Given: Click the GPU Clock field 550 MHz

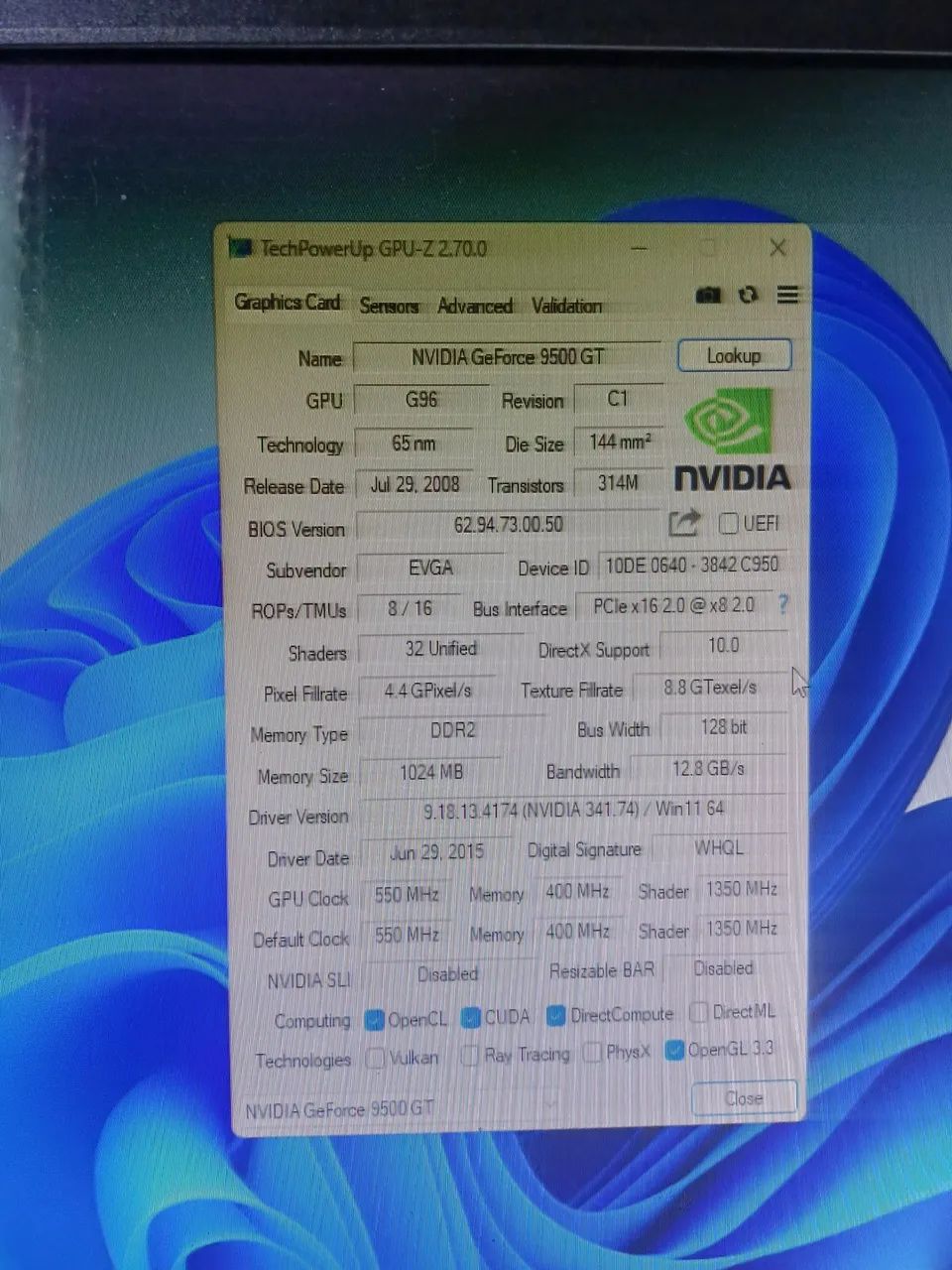Looking at the screenshot, I should [x=407, y=894].
